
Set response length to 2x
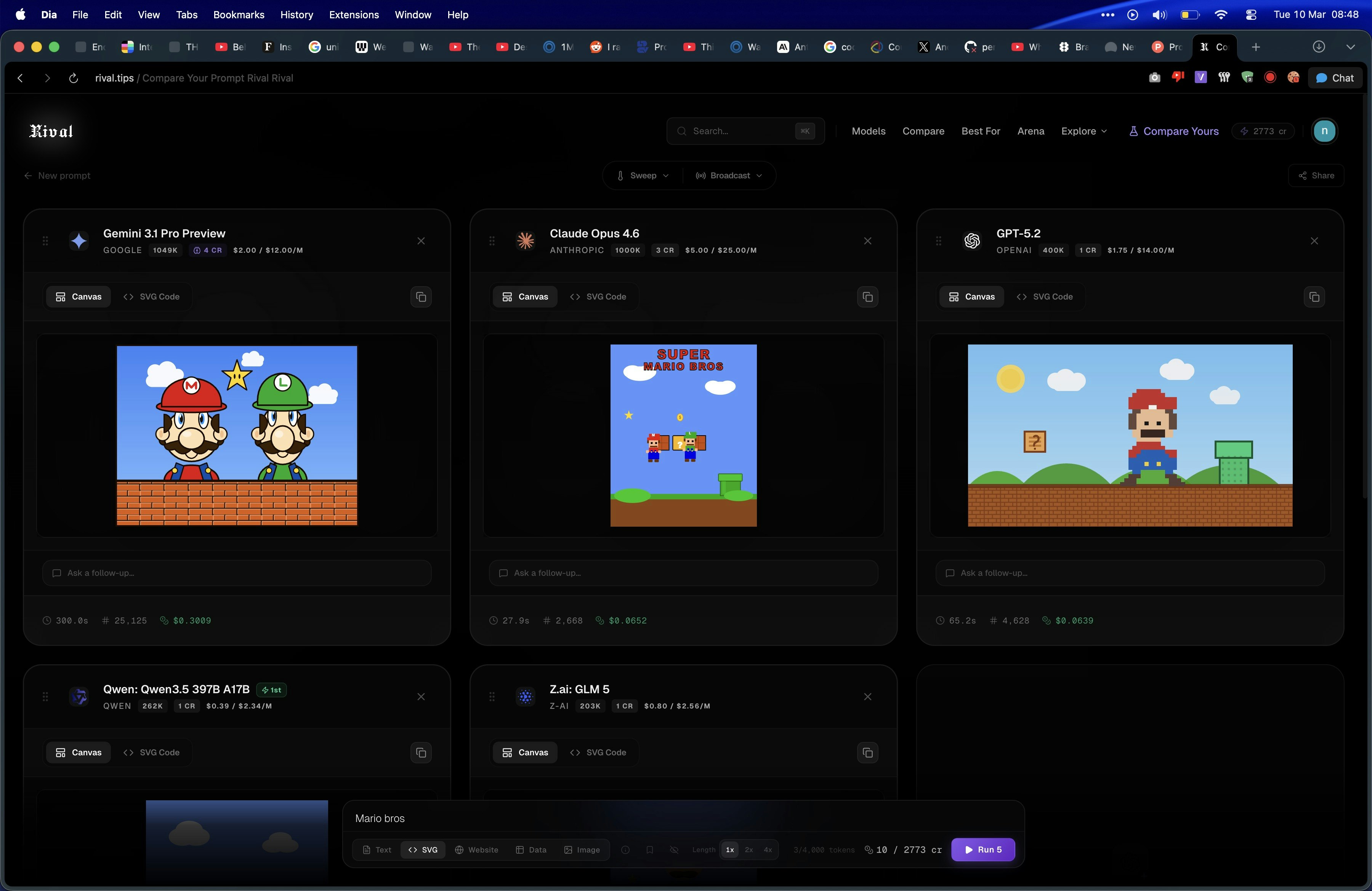point(749,849)
